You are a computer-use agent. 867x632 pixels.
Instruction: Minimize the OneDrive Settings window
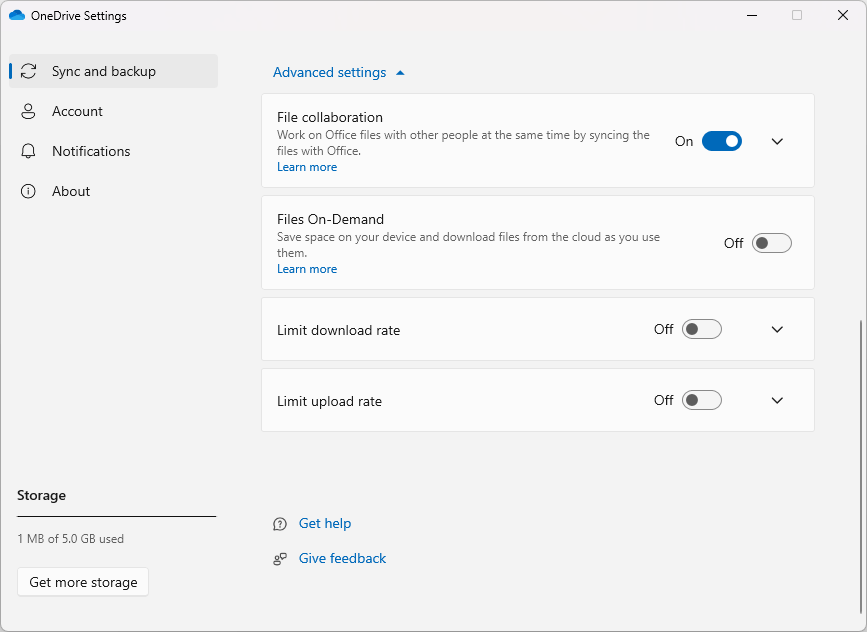751,15
